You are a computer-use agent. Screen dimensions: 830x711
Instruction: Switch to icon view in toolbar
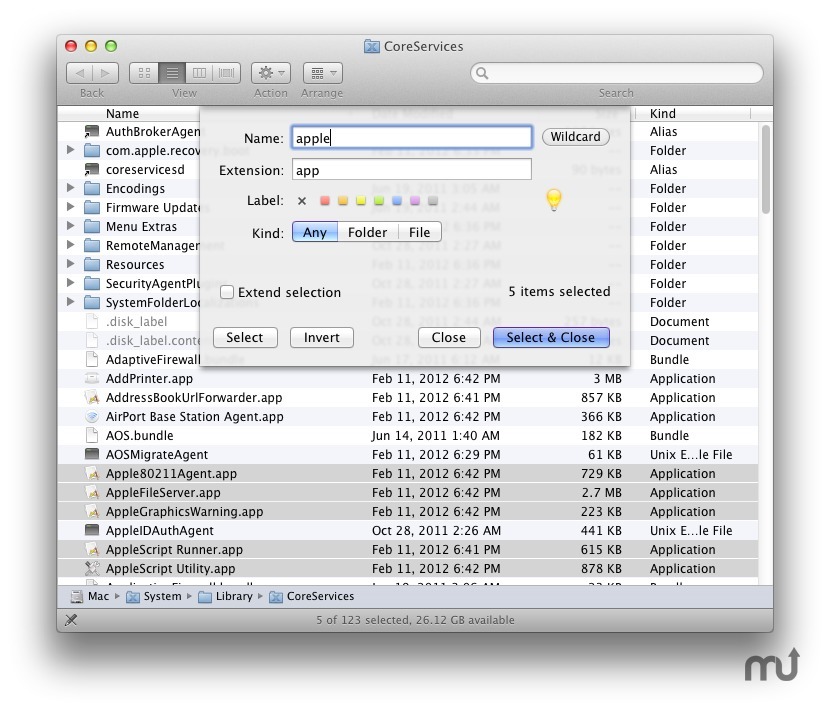(144, 73)
